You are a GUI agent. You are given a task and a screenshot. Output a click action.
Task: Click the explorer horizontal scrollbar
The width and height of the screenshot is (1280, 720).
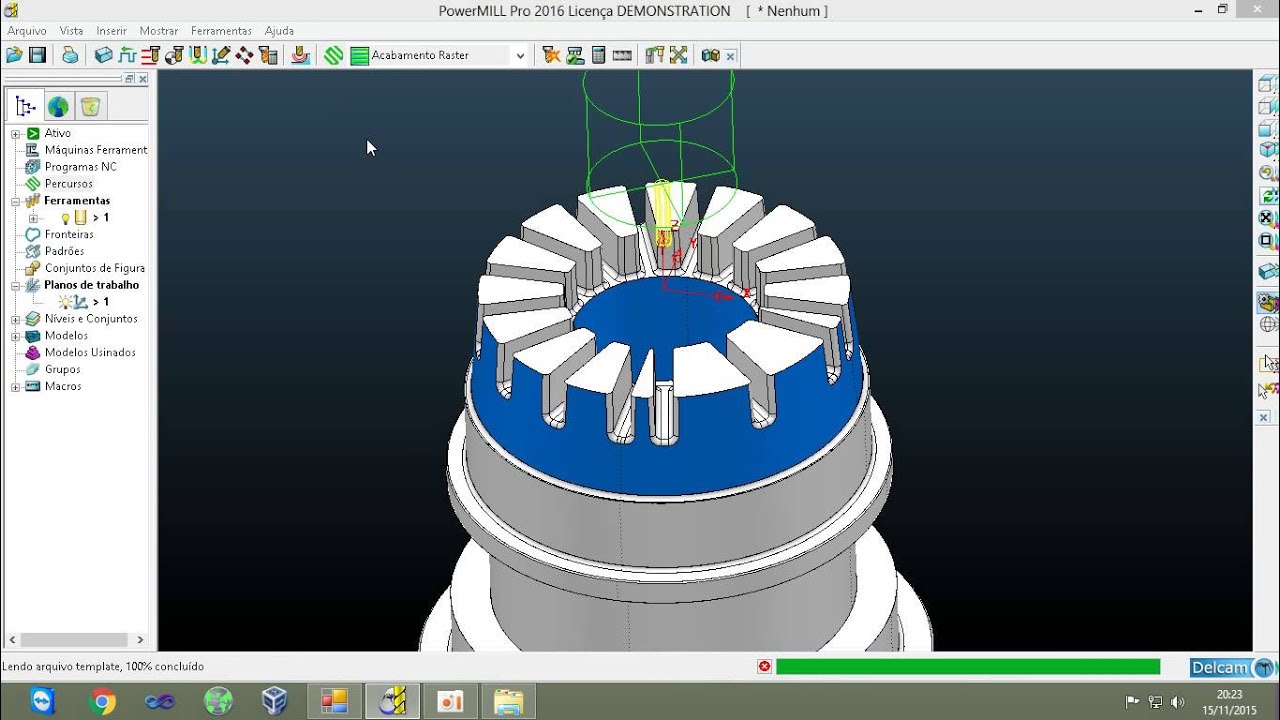tap(75, 640)
